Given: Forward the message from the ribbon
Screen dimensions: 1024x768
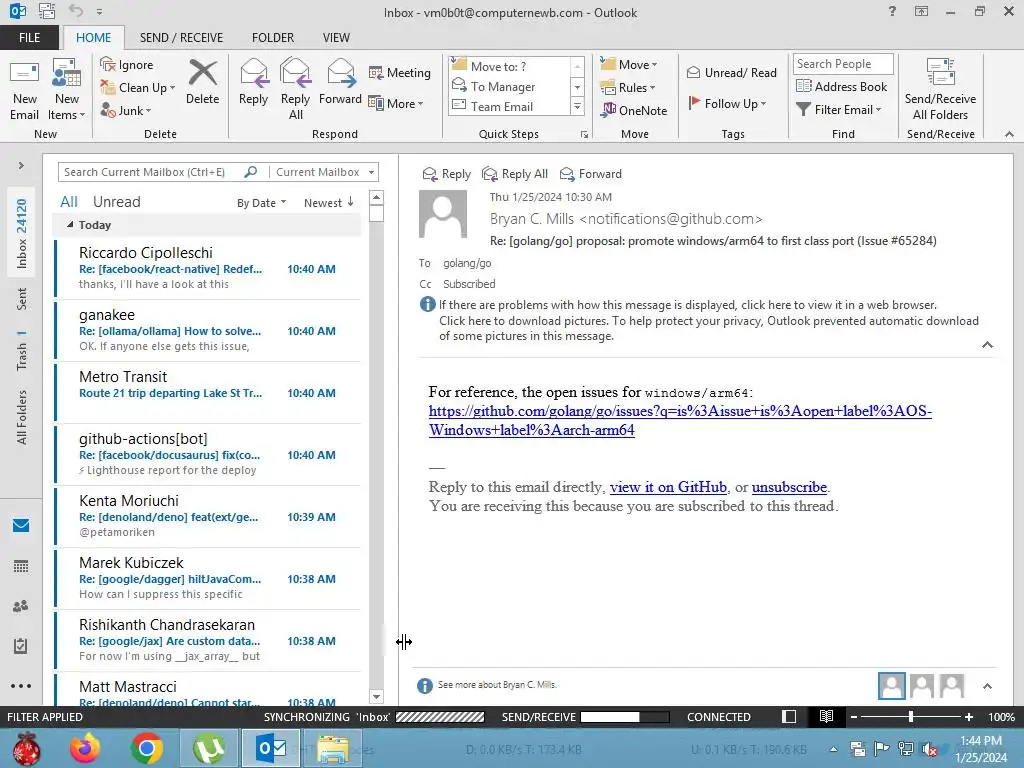Looking at the screenshot, I should [x=340, y=82].
